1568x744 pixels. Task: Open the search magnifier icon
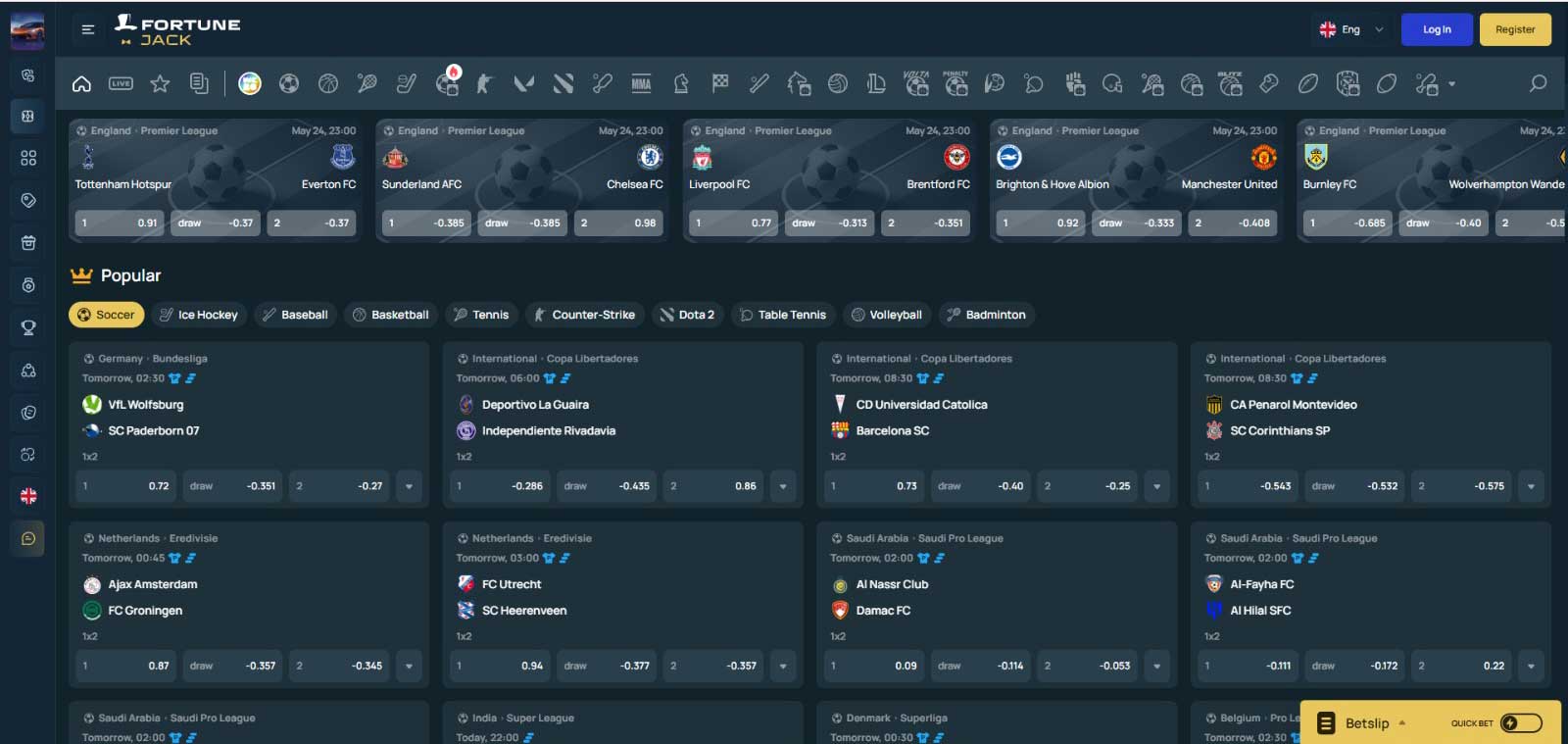pos(1538,84)
